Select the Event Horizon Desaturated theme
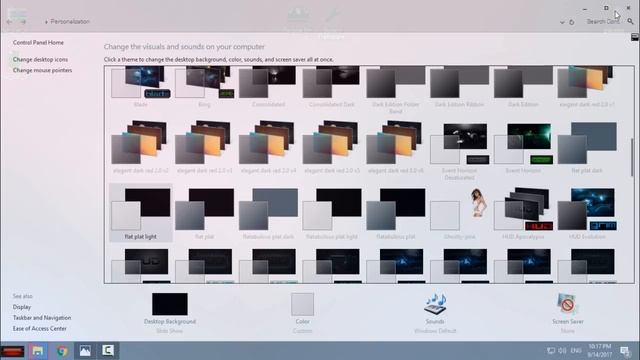This screenshot has height=360, width=640. (459, 150)
